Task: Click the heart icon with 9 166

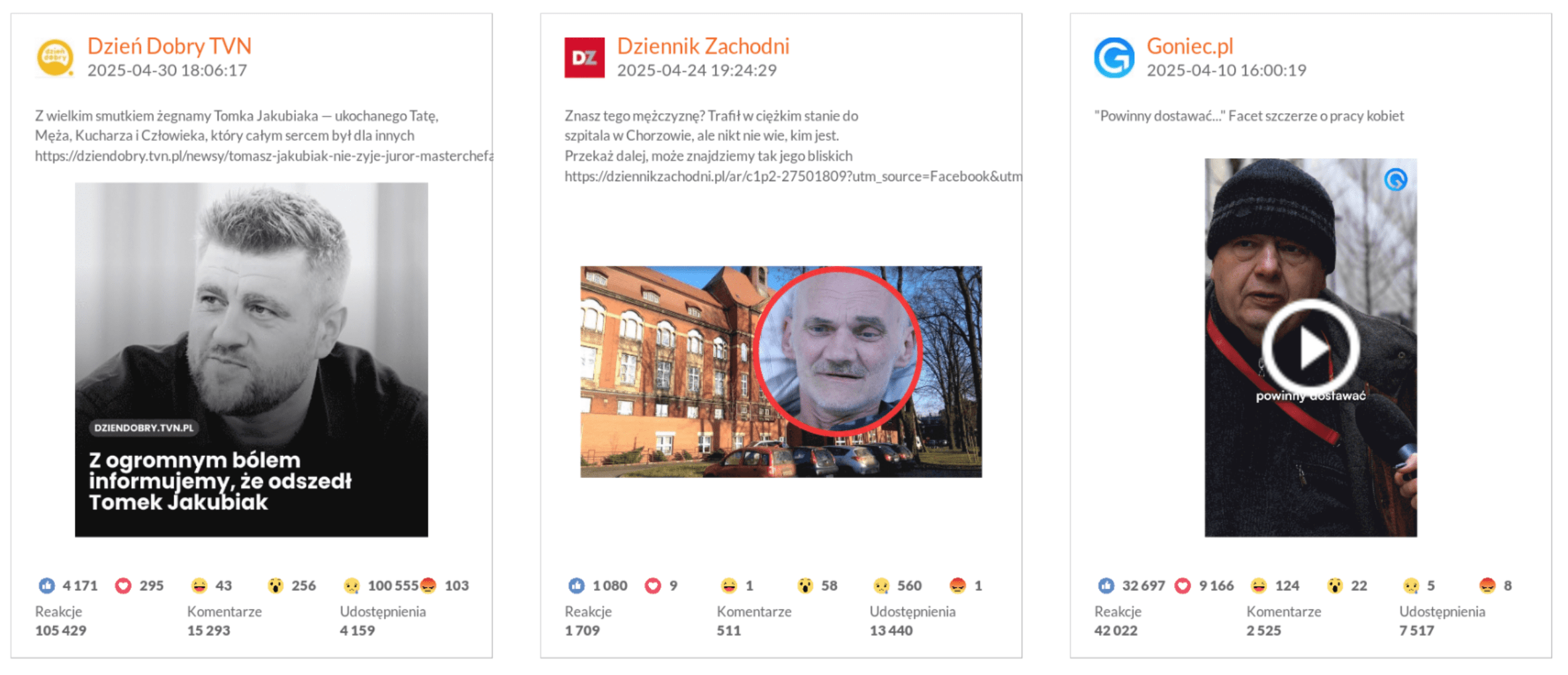Action: click(1183, 586)
